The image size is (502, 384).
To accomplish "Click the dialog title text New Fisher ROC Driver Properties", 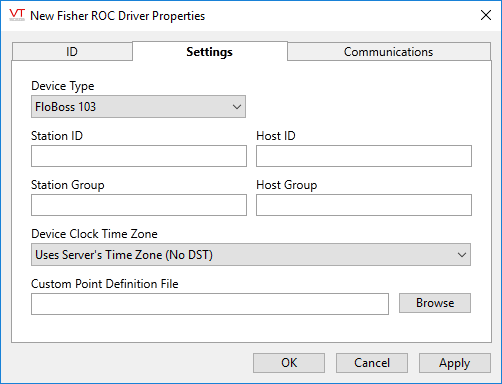I will pos(117,16).
